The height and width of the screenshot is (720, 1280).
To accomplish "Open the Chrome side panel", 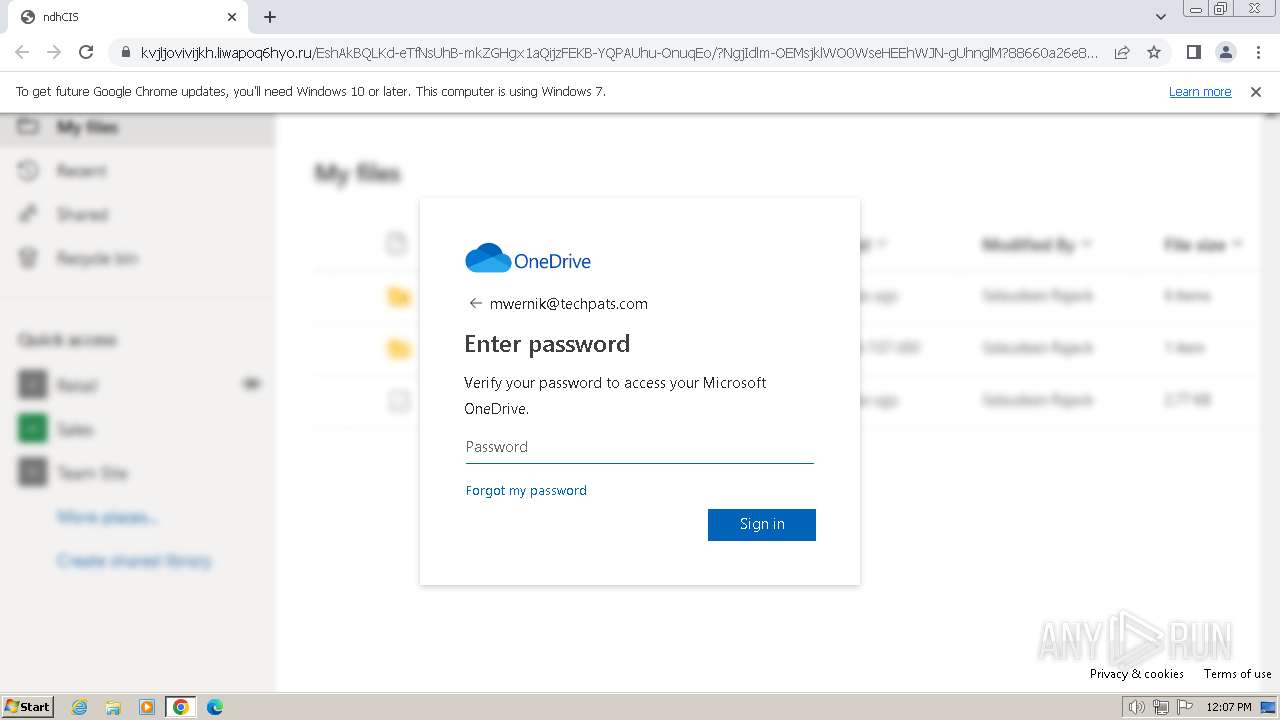I will pyautogui.click(x=1193, y=52).
